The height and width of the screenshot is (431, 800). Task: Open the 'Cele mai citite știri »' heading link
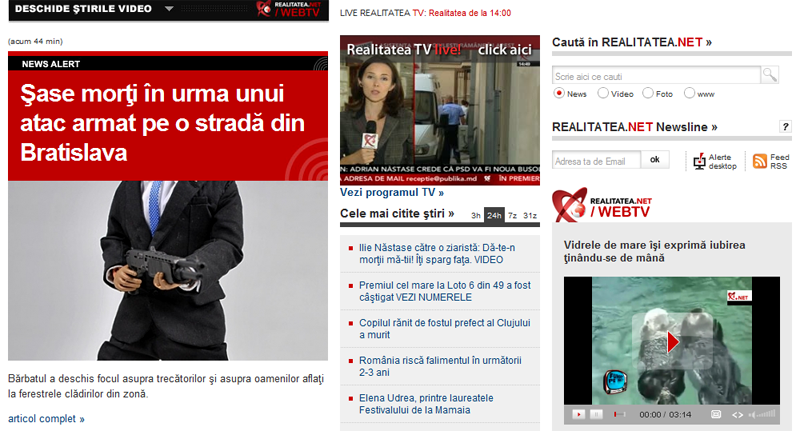click(397, 213)
